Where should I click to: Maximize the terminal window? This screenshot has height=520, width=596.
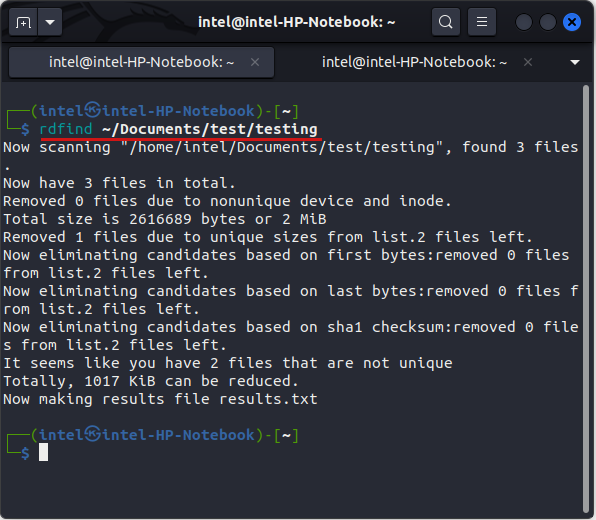[x=548, y=22]
